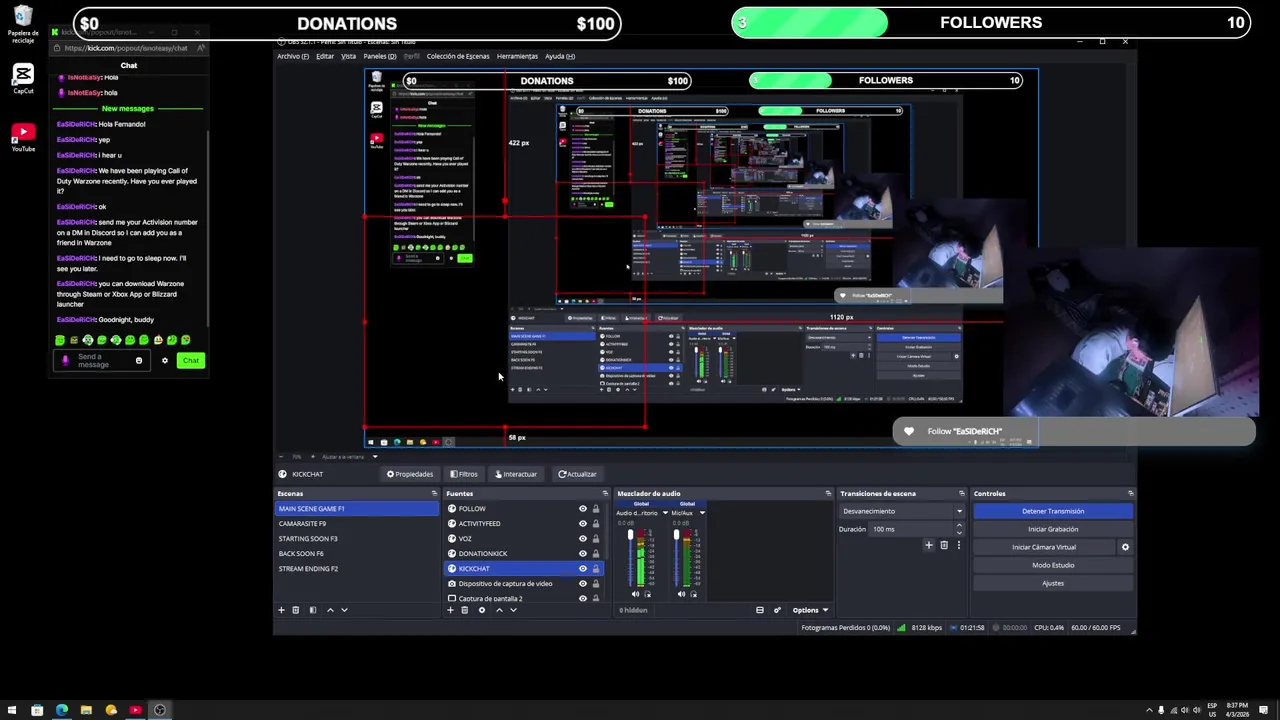Move selected source down in Fuentes
Image resolution: width=1280 pixels, height=720 pixels.
point(513,610)
